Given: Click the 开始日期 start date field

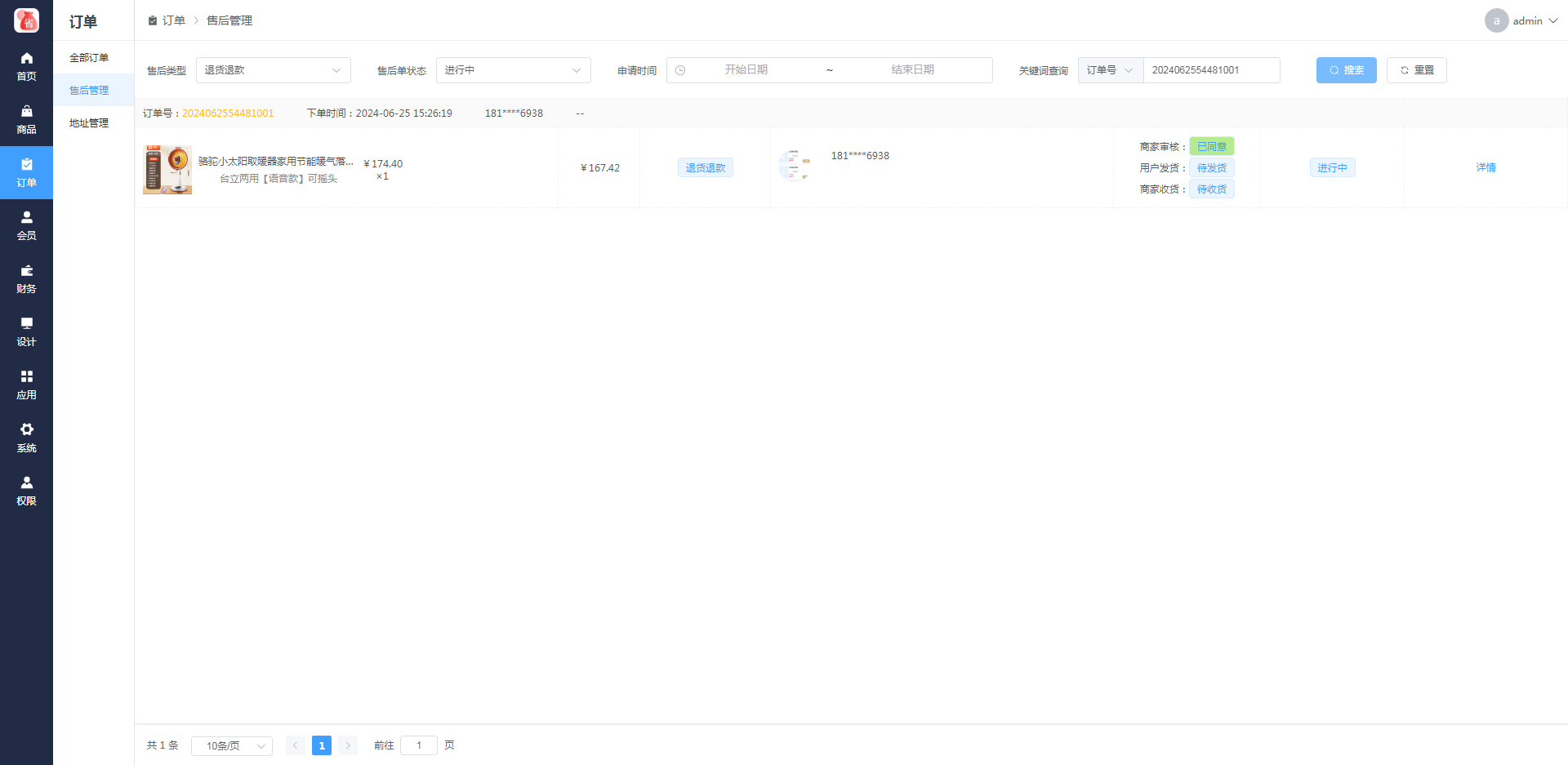Looking at the screenshot, I should coord(746,70).
